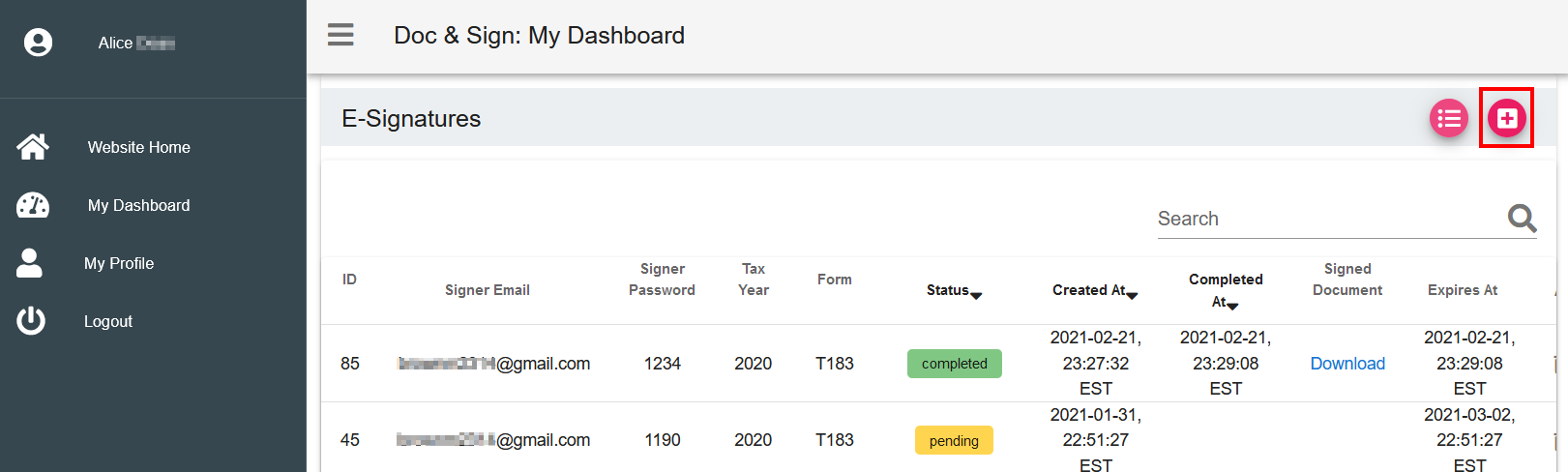1568x472 pixels.
Task: Go to My Dashboard in sidebar
Action: point(138,205)
